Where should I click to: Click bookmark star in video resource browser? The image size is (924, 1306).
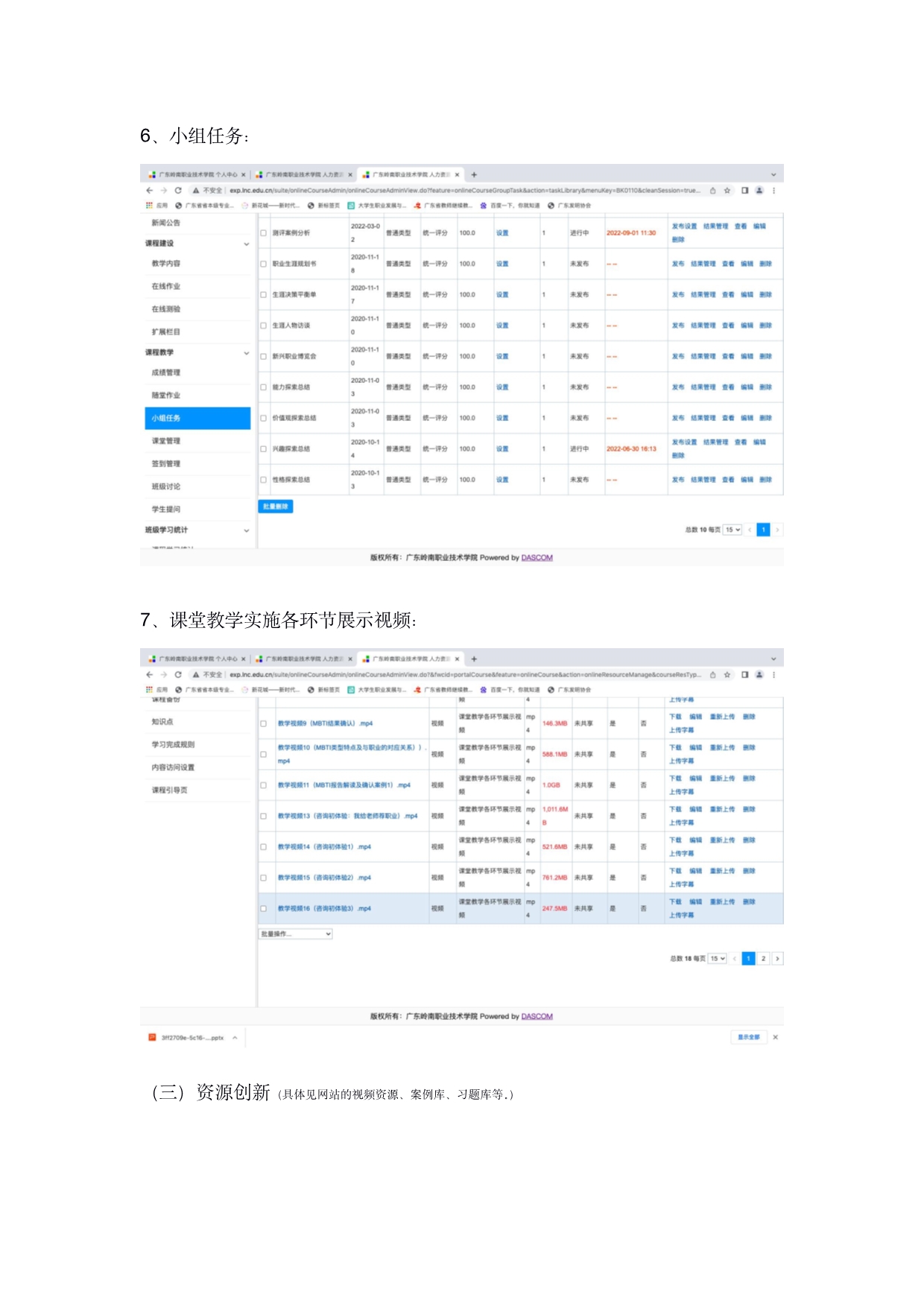coord(727,675)
